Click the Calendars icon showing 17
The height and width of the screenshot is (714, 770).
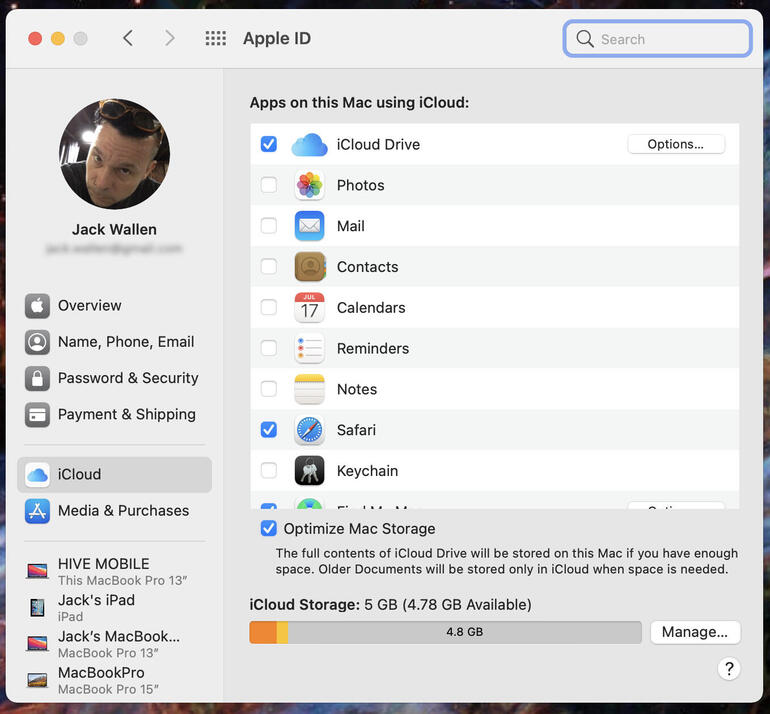point(309,307)
